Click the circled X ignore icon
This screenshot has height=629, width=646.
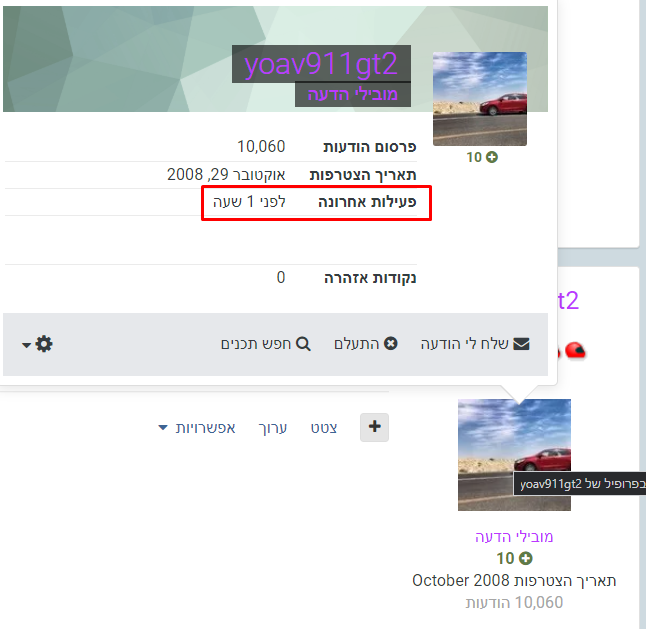pyautogui.click(x=391, y=343)
